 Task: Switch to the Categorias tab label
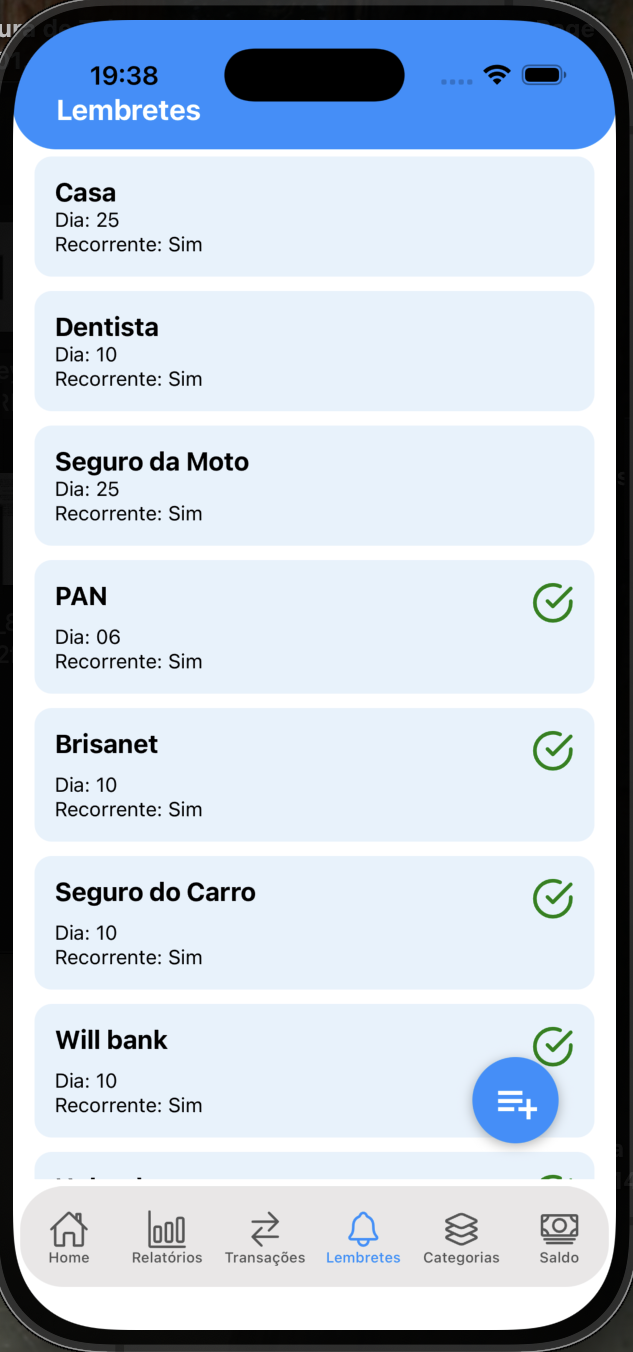coord(461,1258)
